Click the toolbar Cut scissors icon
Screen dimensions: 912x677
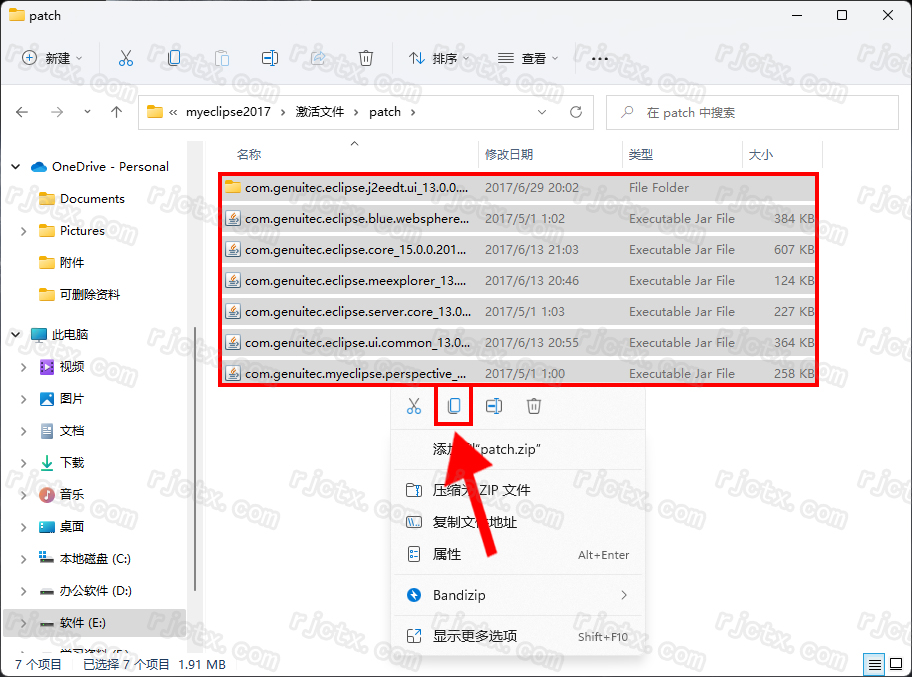(126, 58)
